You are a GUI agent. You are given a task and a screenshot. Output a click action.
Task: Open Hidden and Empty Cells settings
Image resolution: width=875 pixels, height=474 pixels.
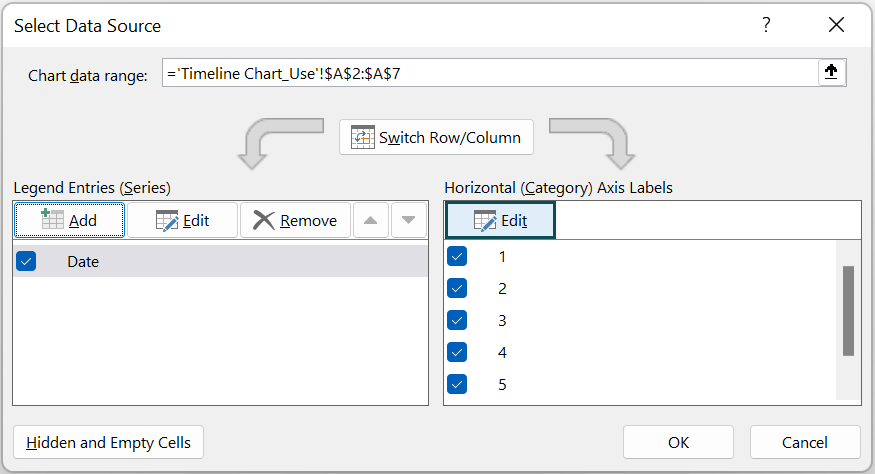click(x=109, y=442)
